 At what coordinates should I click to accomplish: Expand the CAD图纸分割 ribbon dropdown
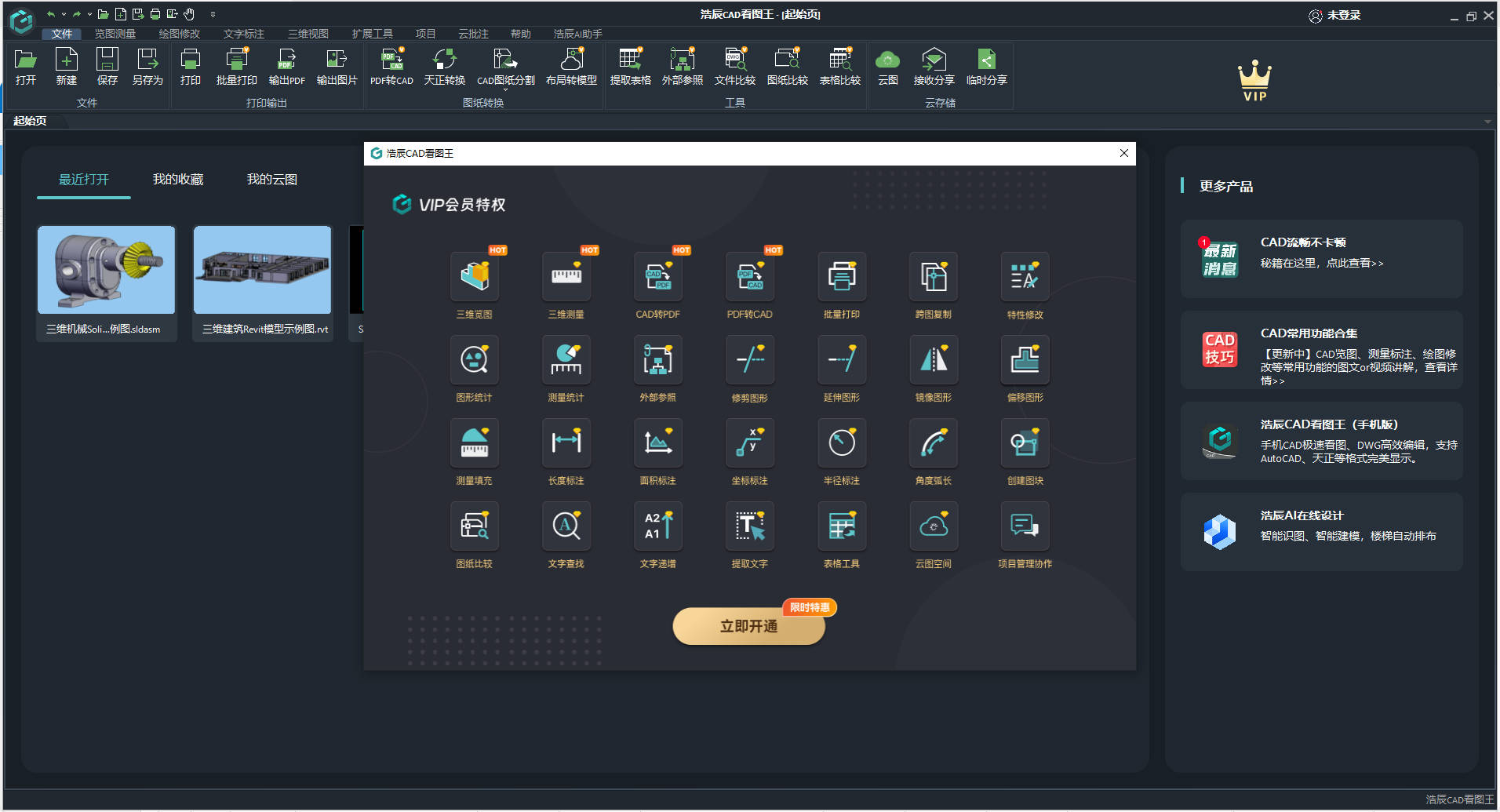click(x=506, y=90)
